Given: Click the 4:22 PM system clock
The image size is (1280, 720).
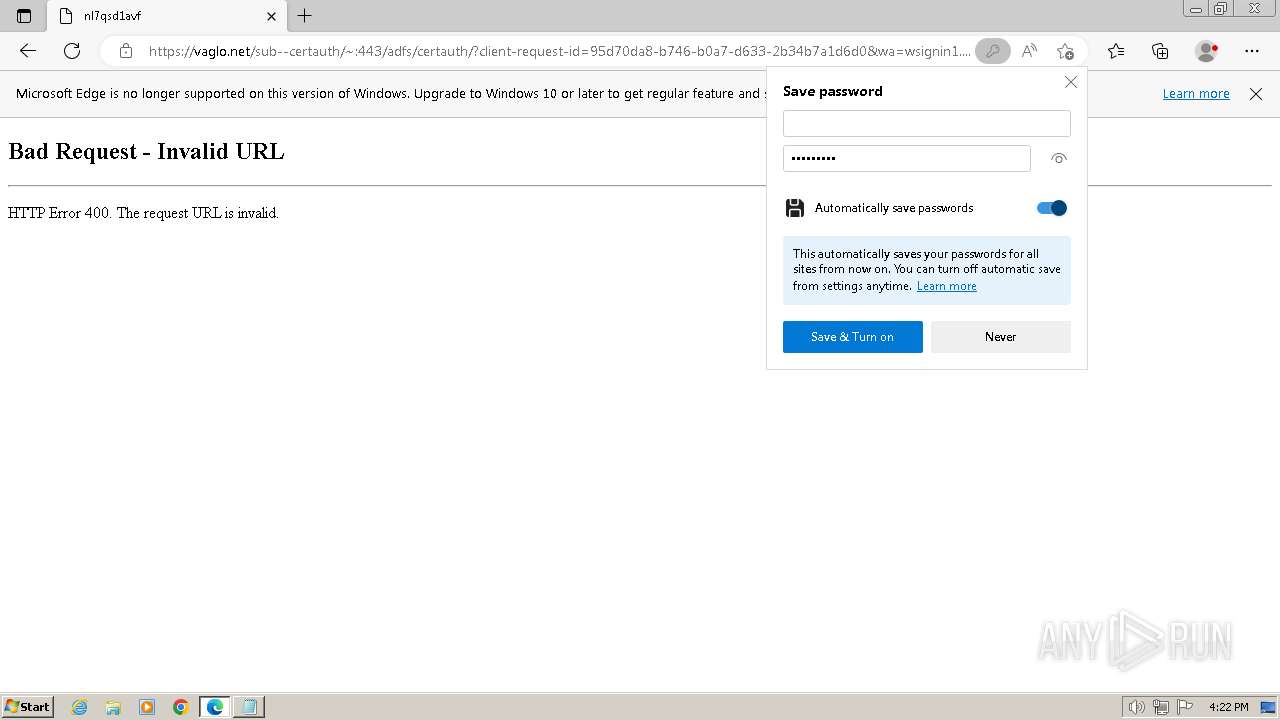Looking at the screenshot, I should [x=1228, y=707].
